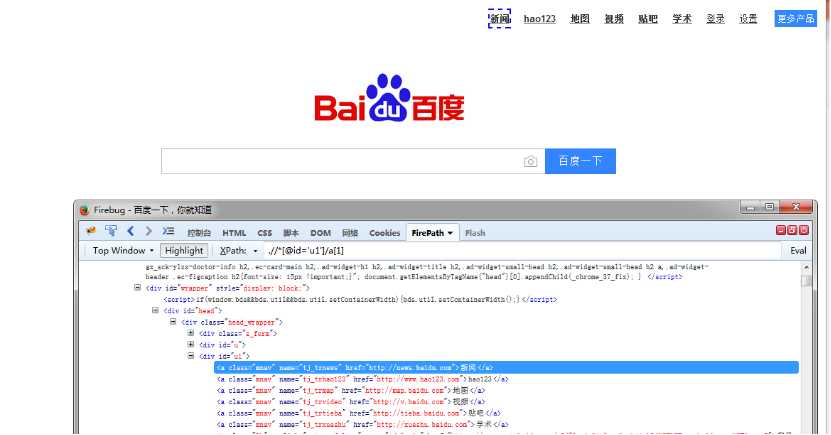Toggle the Highlight button

coord(184,251)
